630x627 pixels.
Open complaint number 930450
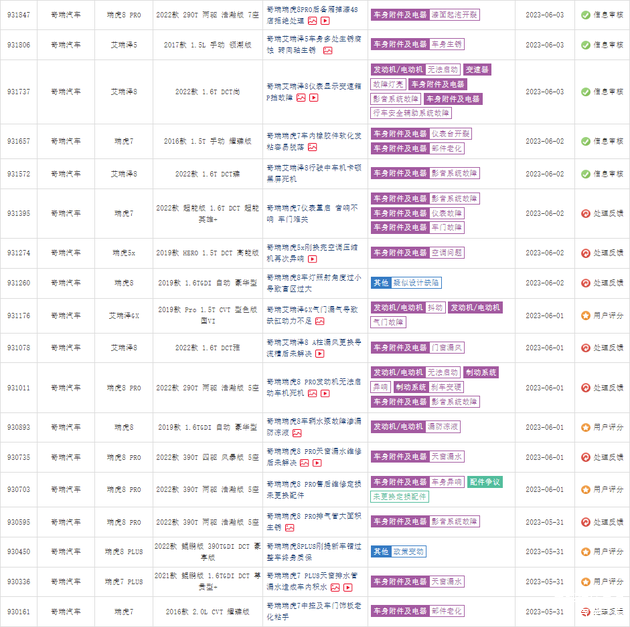(x=18, y=551)
